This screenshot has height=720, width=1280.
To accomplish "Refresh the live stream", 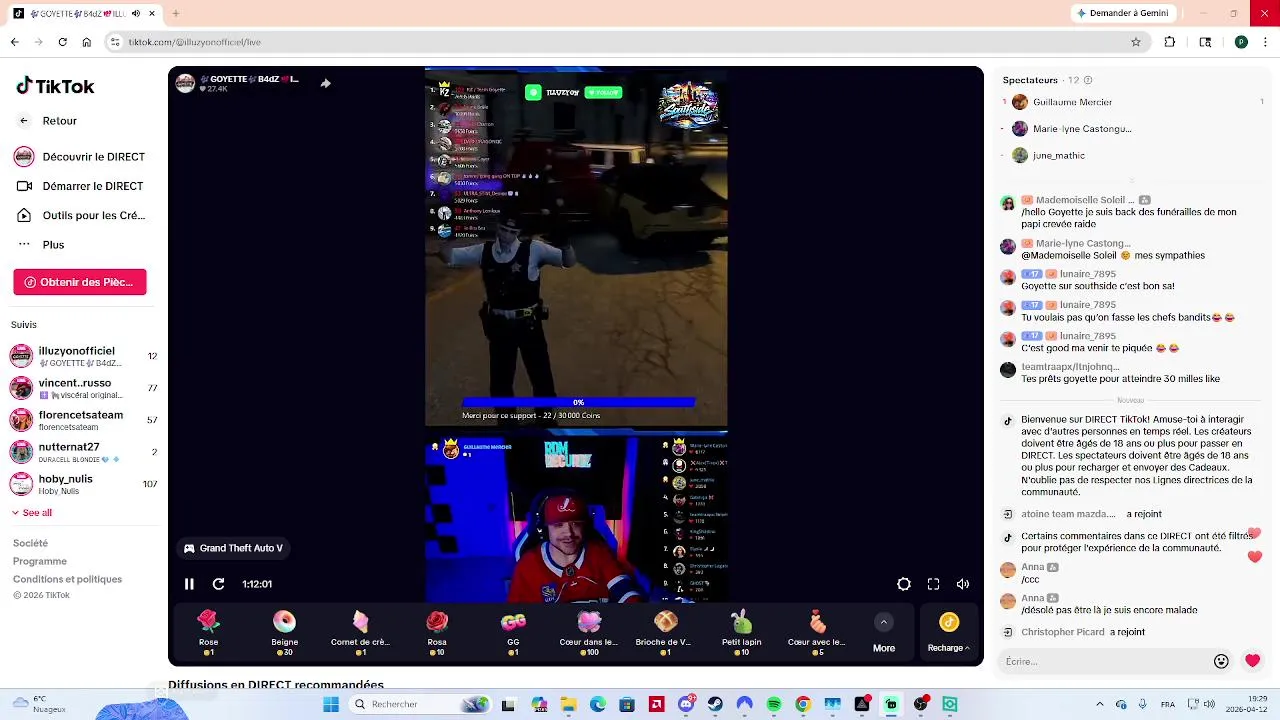I will pyautogui.click(x=218, y=584).
